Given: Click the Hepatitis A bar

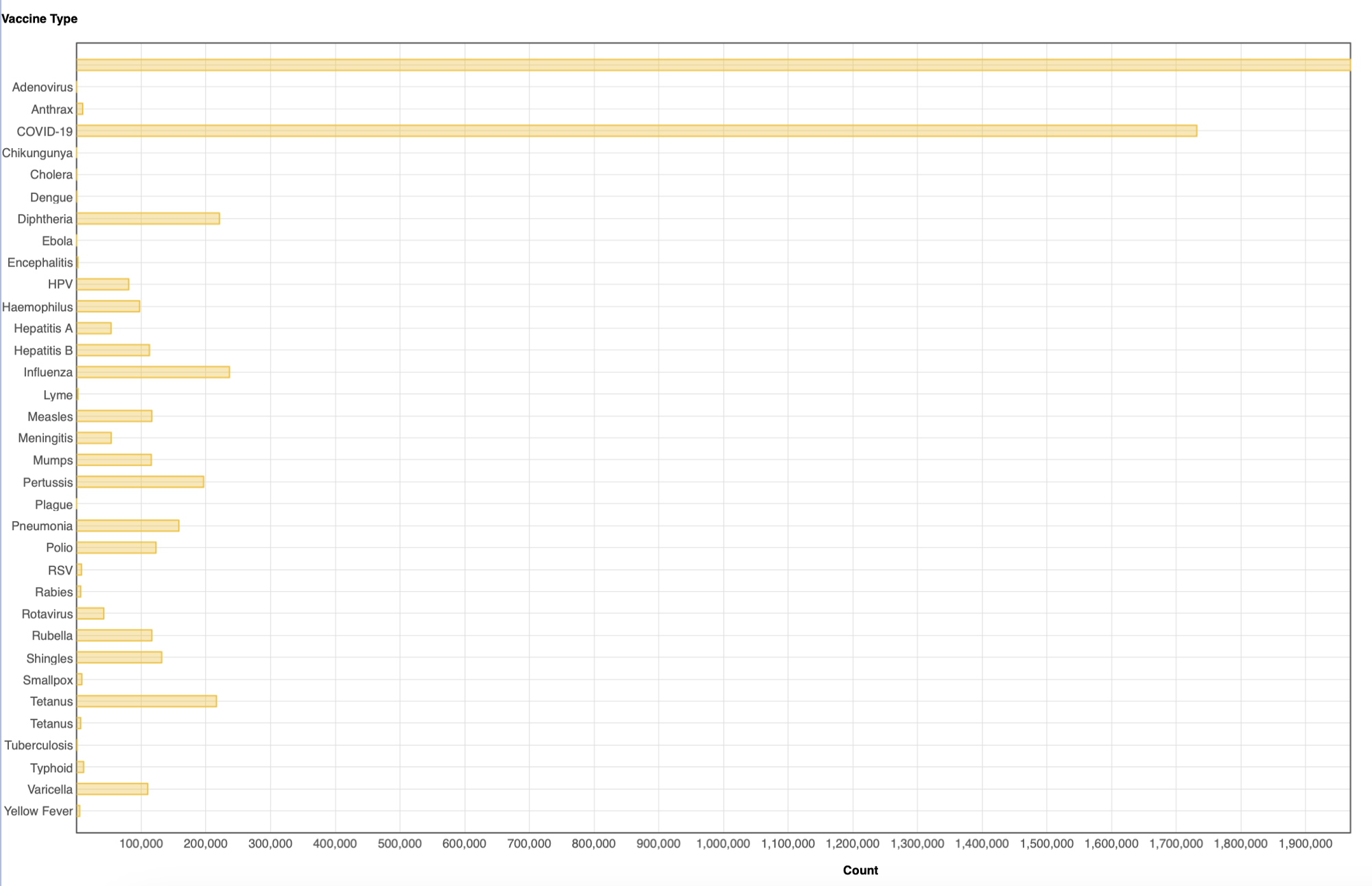Looking at the screenshot, I should 94,328.
